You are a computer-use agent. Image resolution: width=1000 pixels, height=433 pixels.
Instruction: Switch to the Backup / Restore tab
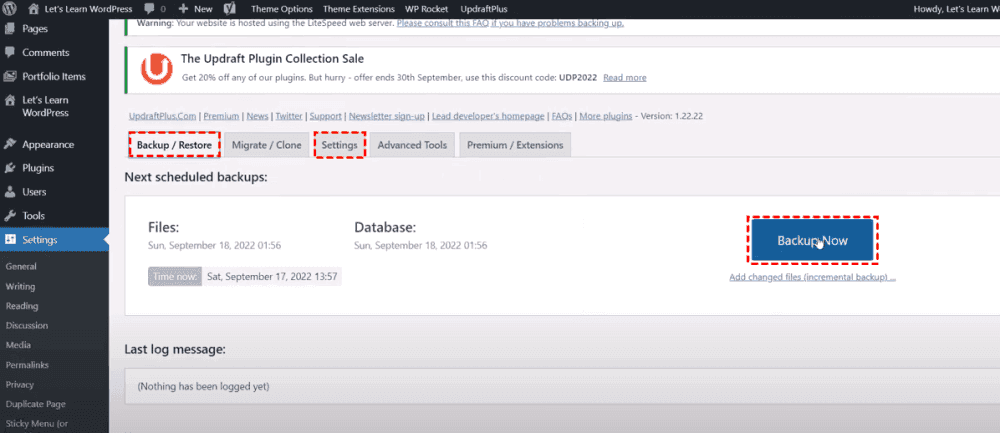click(x=174, y=145)
